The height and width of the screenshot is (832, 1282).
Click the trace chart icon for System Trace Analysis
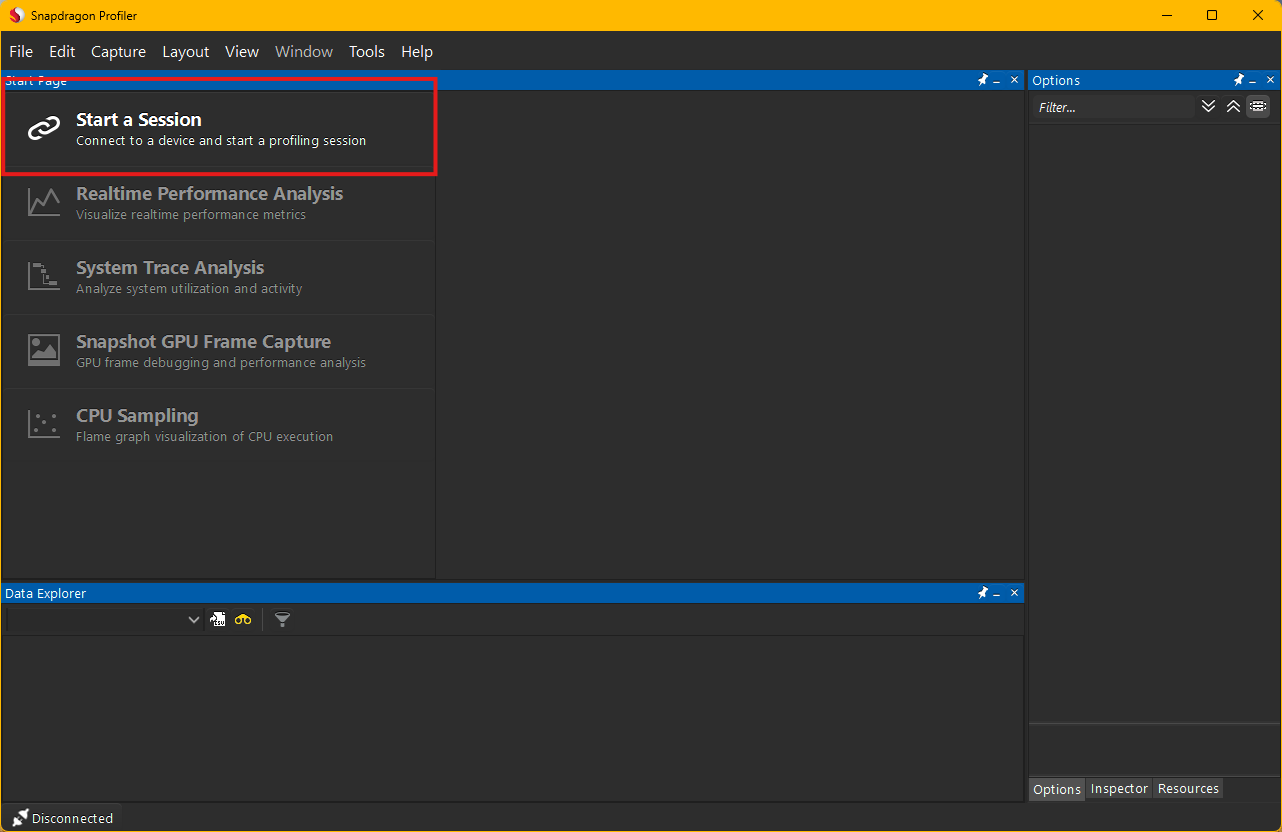click(x=44, y=276)
